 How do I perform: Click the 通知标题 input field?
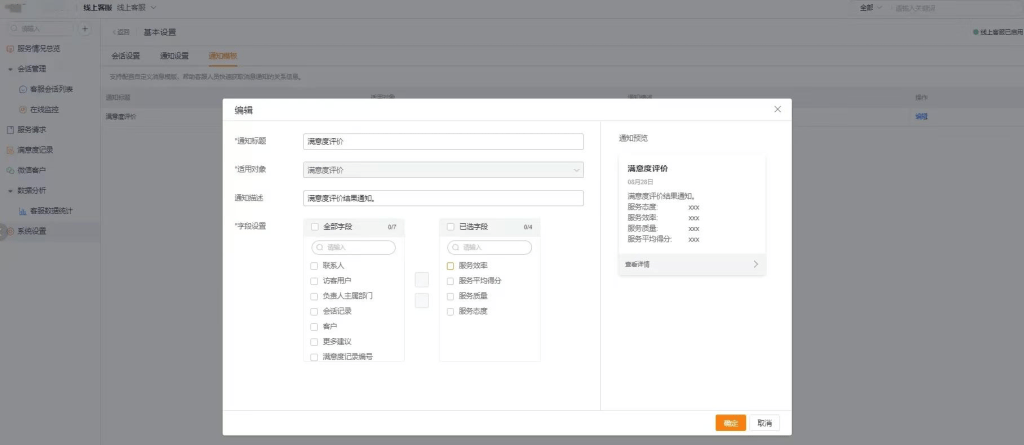click(x=443, y=142)
